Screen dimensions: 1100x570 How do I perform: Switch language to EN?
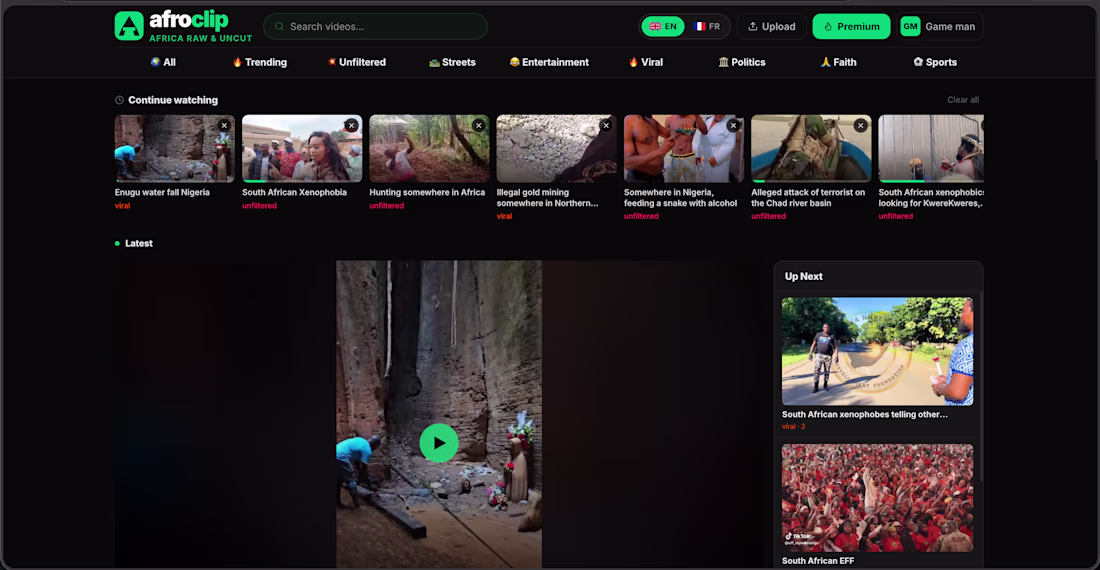[x=663, y=27]
